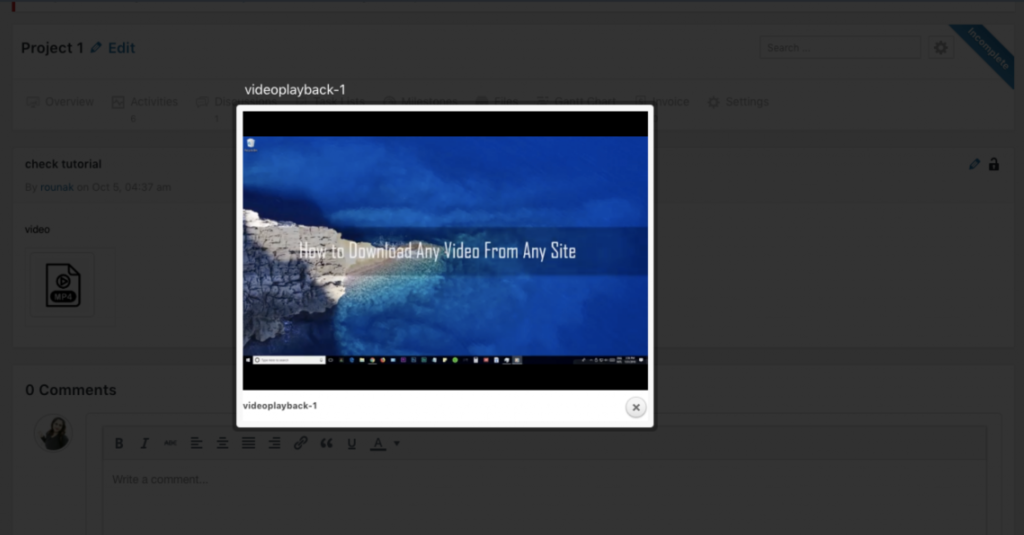Viewport: 1024px width, 535px height.
Task: Open the Settings tab
Action: 738,102
